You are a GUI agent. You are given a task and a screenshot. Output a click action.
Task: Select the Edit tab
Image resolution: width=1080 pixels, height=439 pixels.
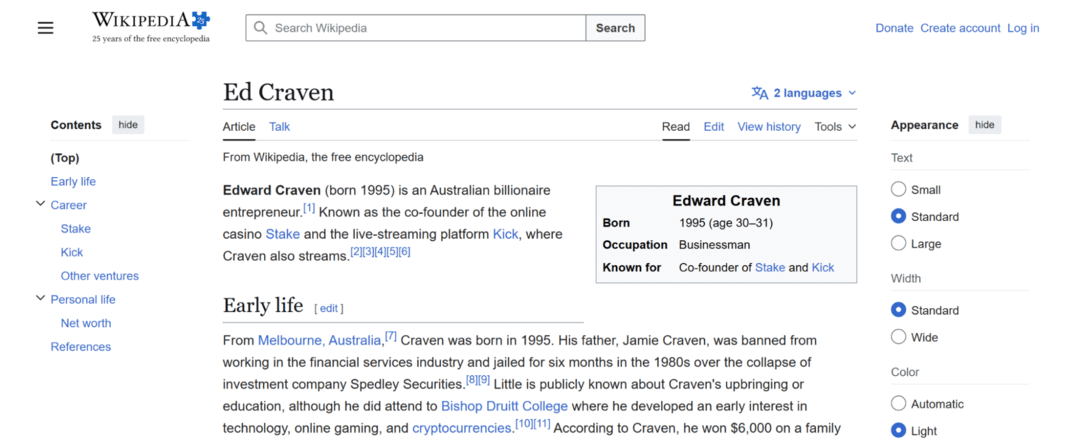(x=714, y=127)
